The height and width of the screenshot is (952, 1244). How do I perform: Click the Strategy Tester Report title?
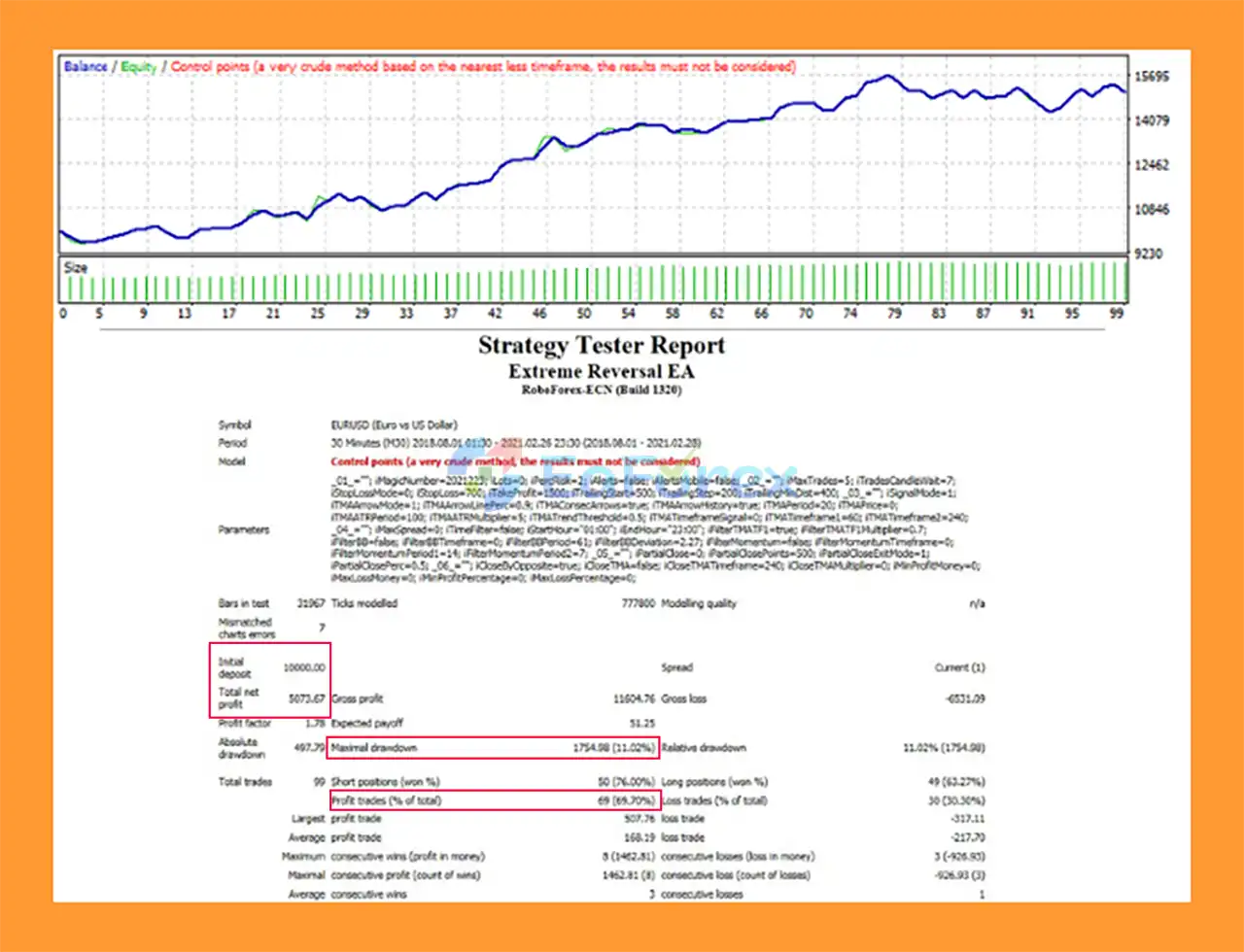coord(602,345)
